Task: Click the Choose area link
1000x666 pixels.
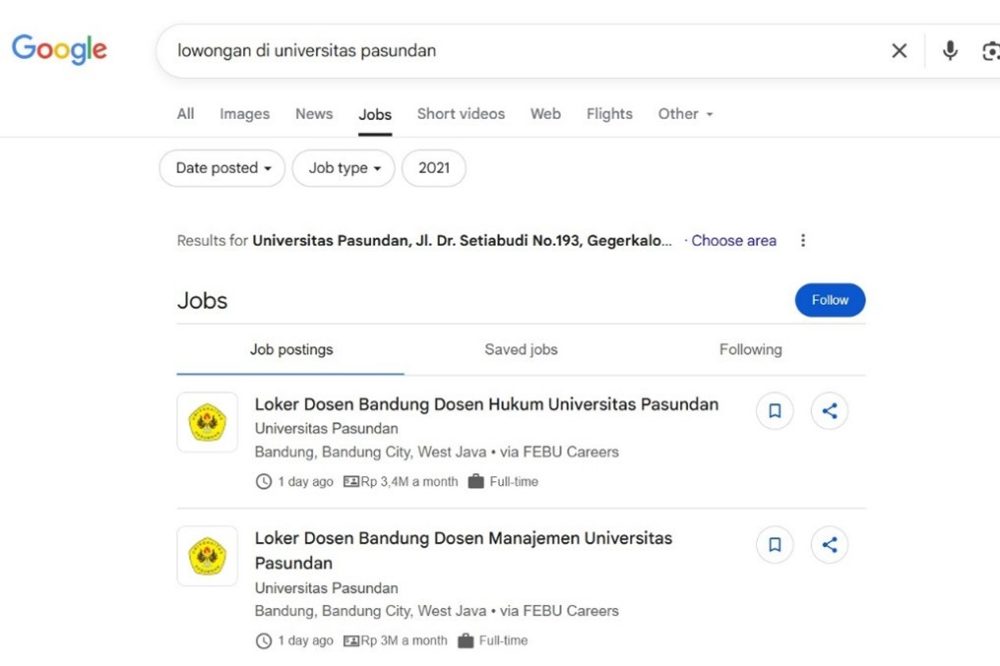Action: click(x=733, y=240)
